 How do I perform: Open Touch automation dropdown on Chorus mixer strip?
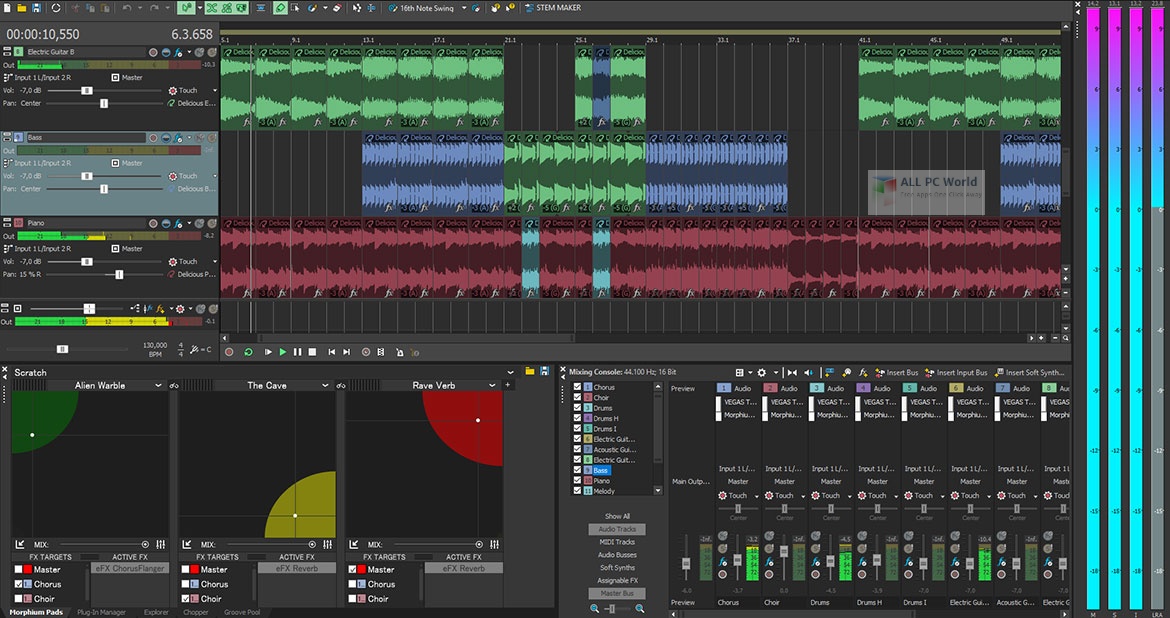[x=756, y=496]
